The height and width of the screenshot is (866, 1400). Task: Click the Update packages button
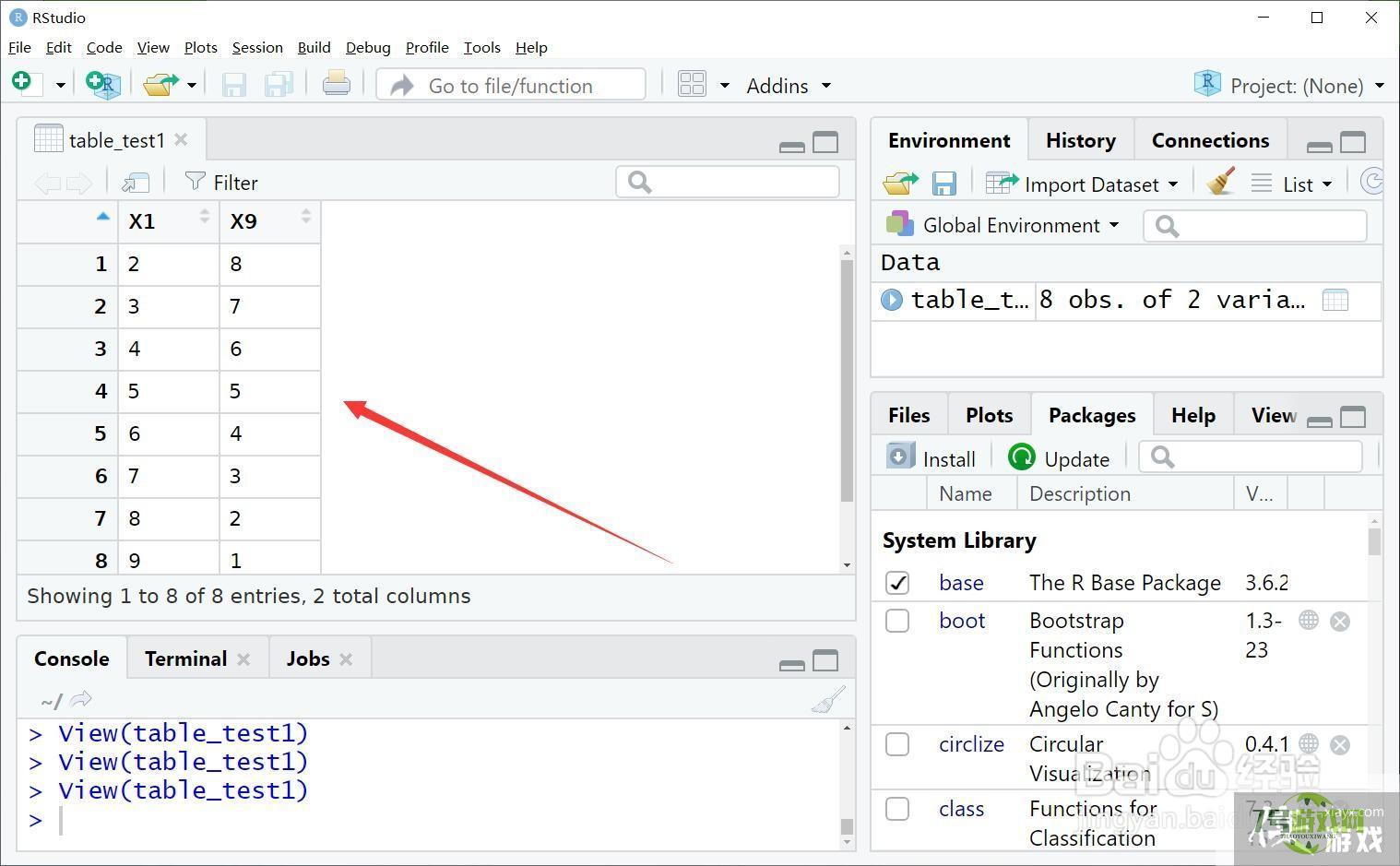coord(1059,458)
